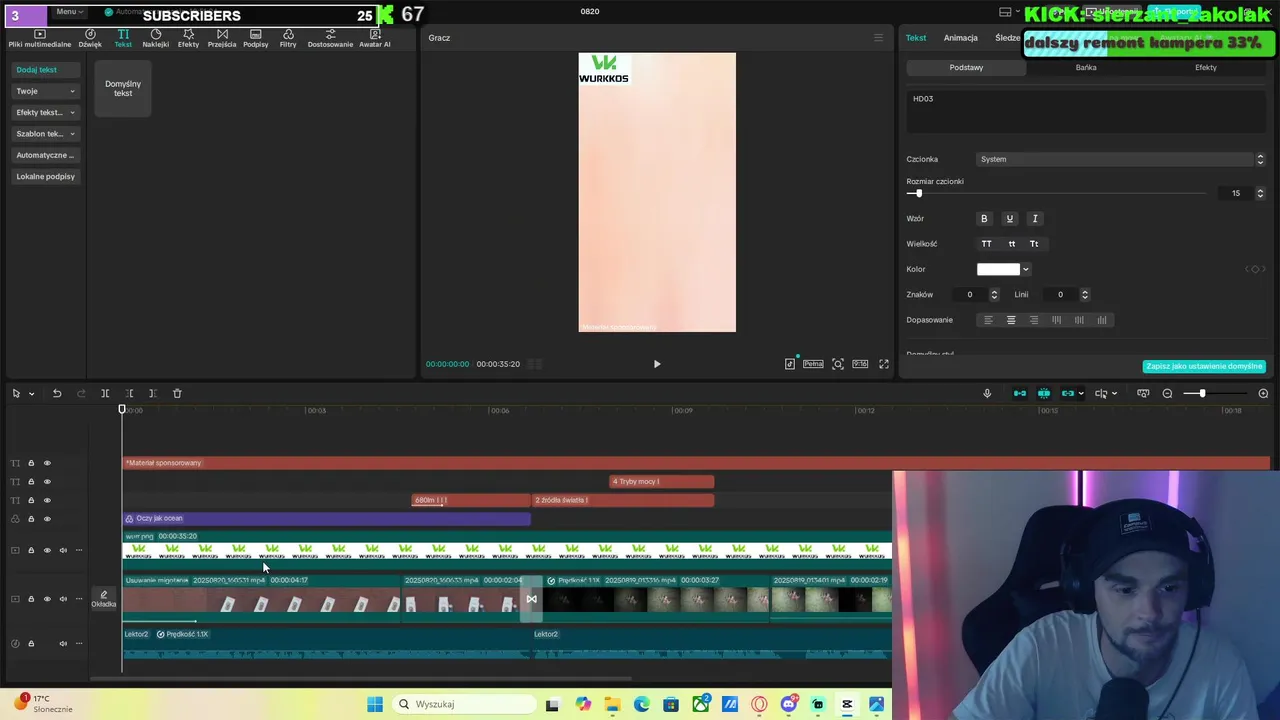Screen dimensions: 1280x720
Task: Open the Filtry filters library
Action: (288, 38)
